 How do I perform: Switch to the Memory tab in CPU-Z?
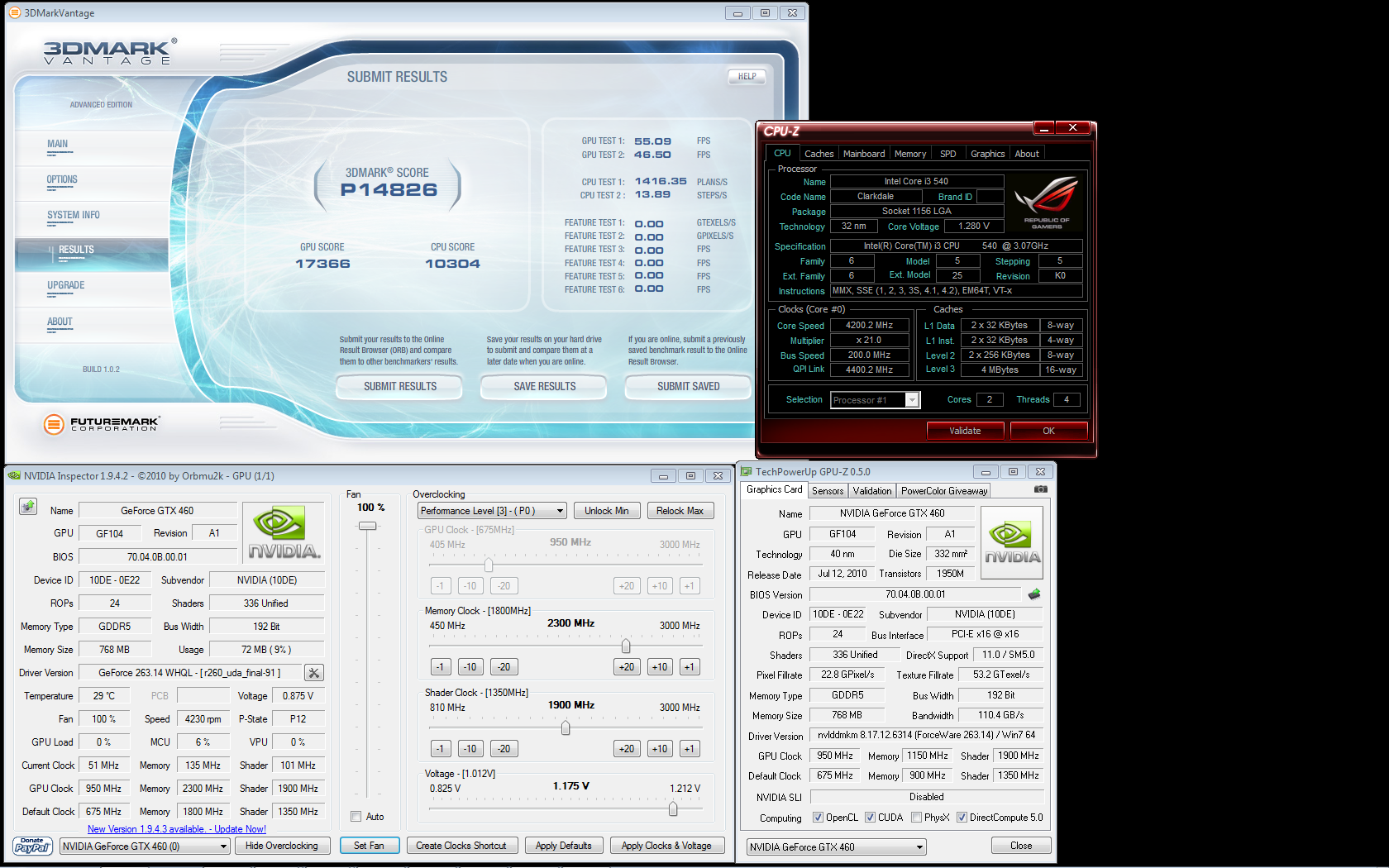pos(909,154)
